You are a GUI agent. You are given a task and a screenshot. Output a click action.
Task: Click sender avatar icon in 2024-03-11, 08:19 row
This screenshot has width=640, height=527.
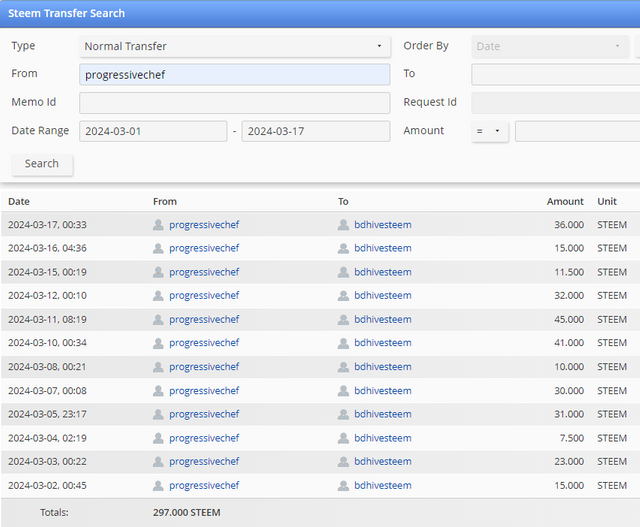(158, 320)
